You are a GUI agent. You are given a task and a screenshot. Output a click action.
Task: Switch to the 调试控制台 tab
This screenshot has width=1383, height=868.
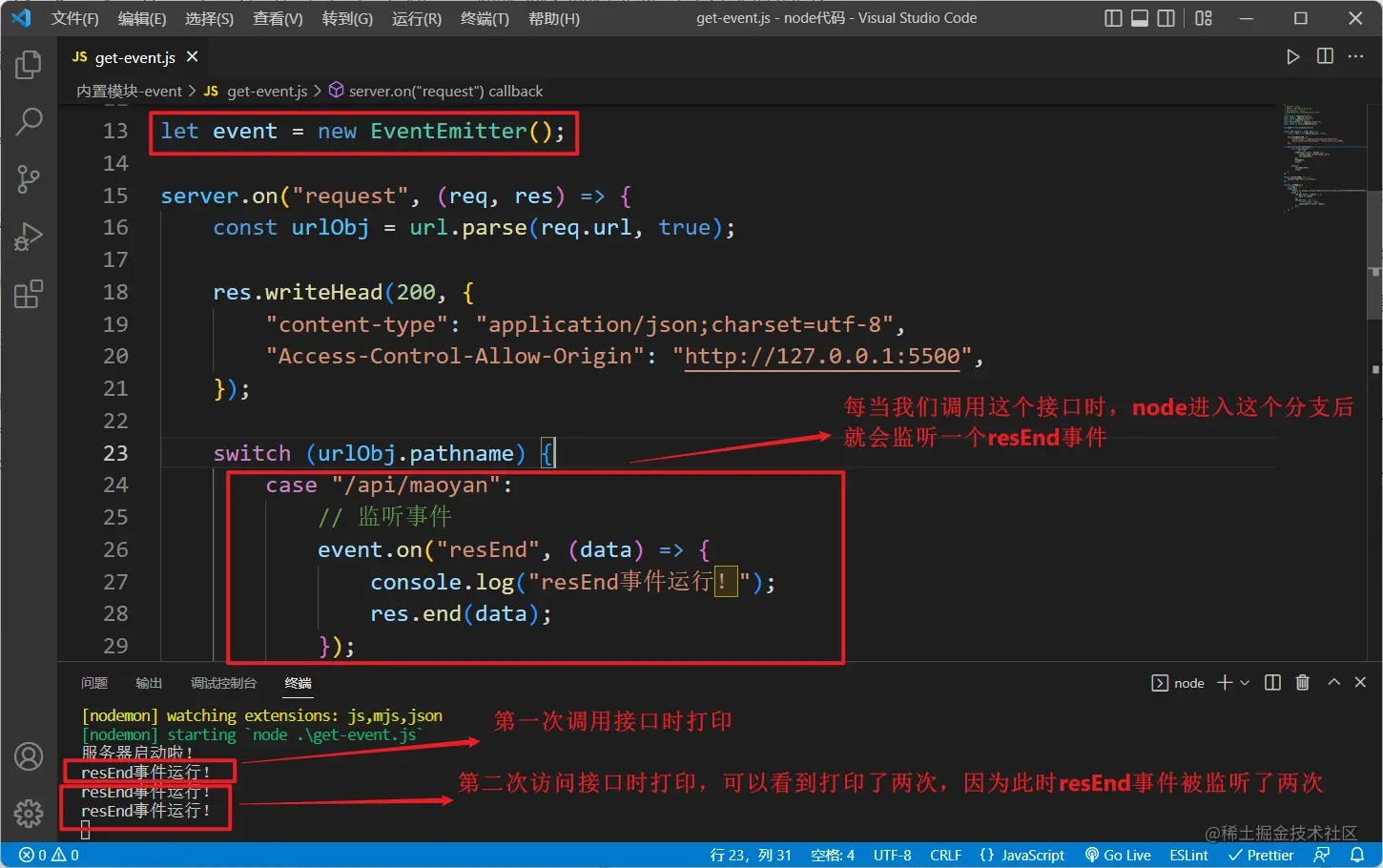224,683
